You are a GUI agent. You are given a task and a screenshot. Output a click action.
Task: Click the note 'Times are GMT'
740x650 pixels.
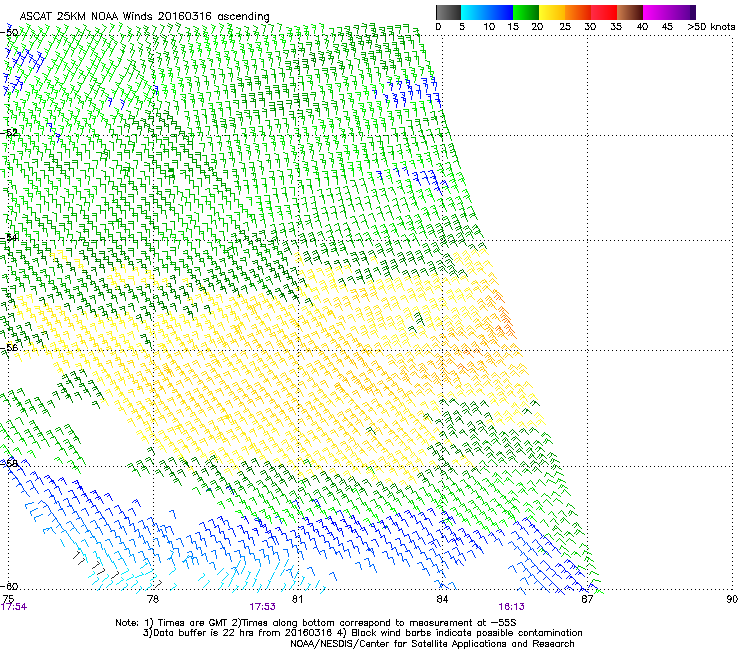pos(191,623)
